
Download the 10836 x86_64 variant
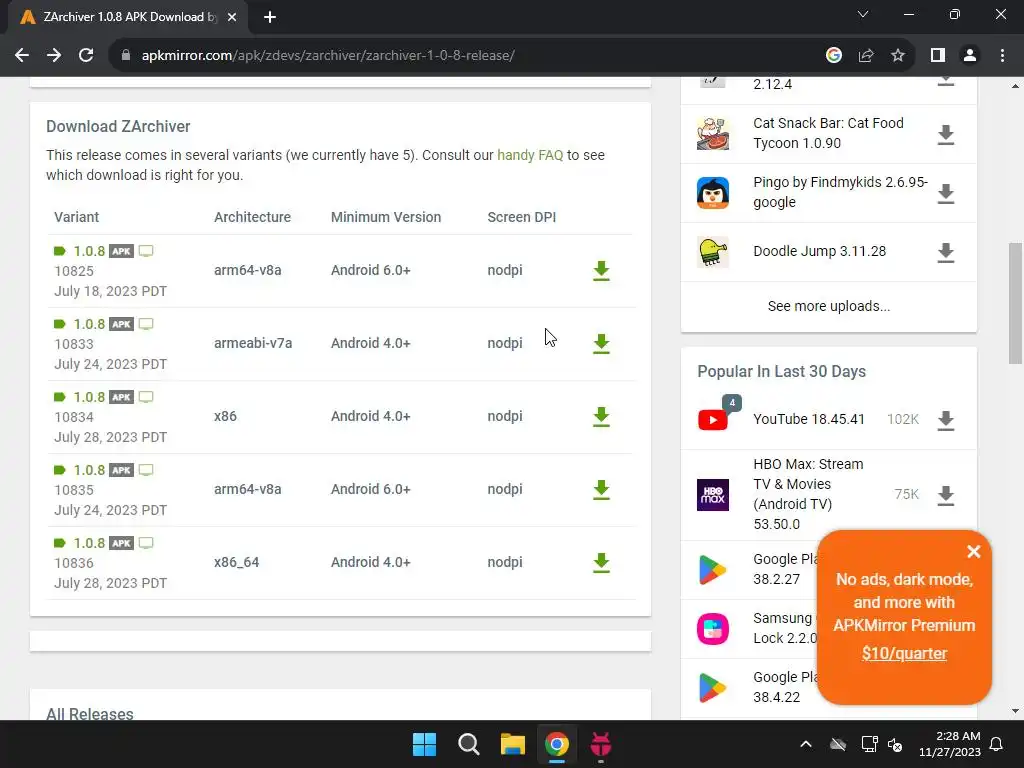point(601,563)
